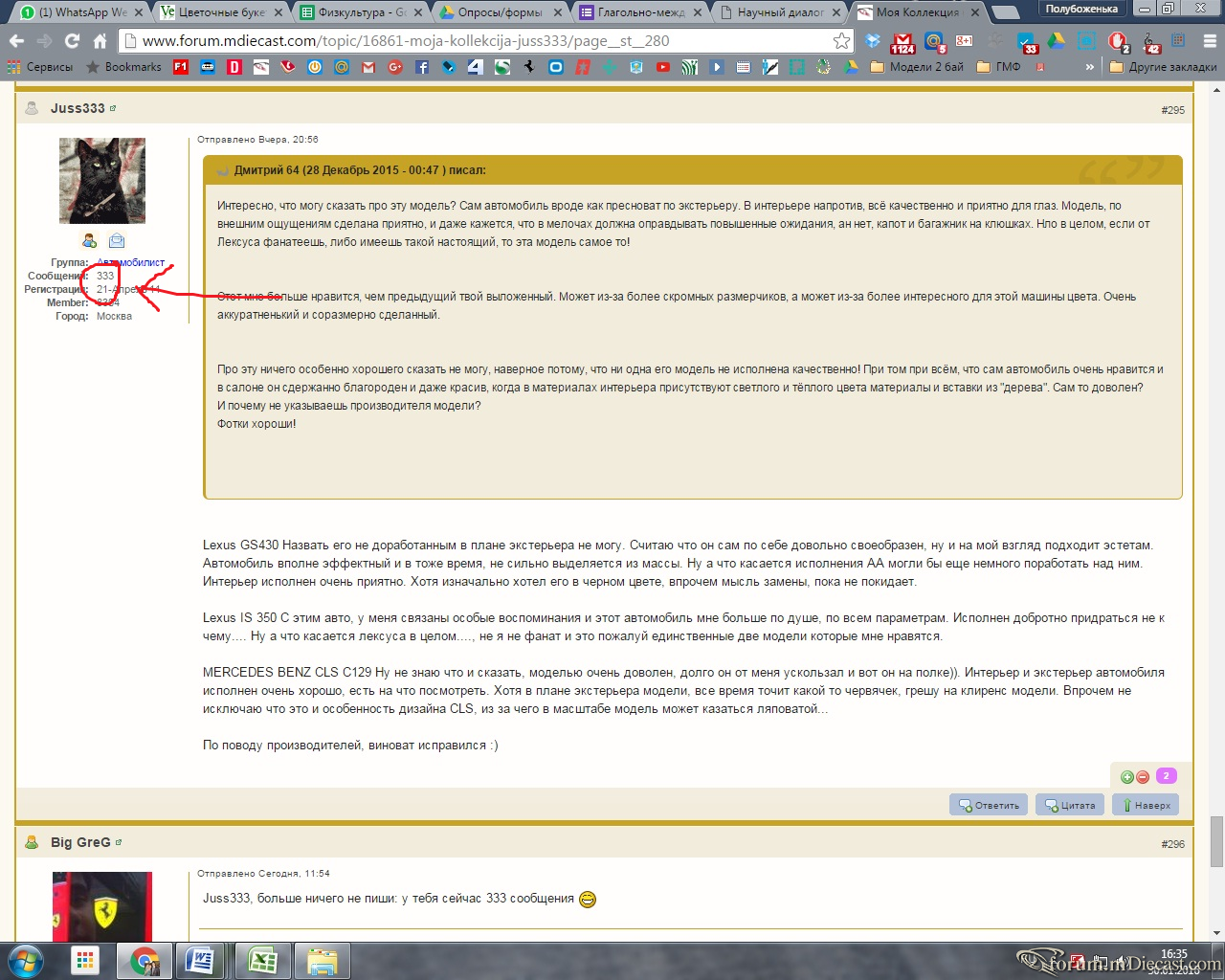Open the AdBlock stop-hand extension
Image resolution: width=1225 pixels, height=980 pixels.
click(x=1118, y=41)
